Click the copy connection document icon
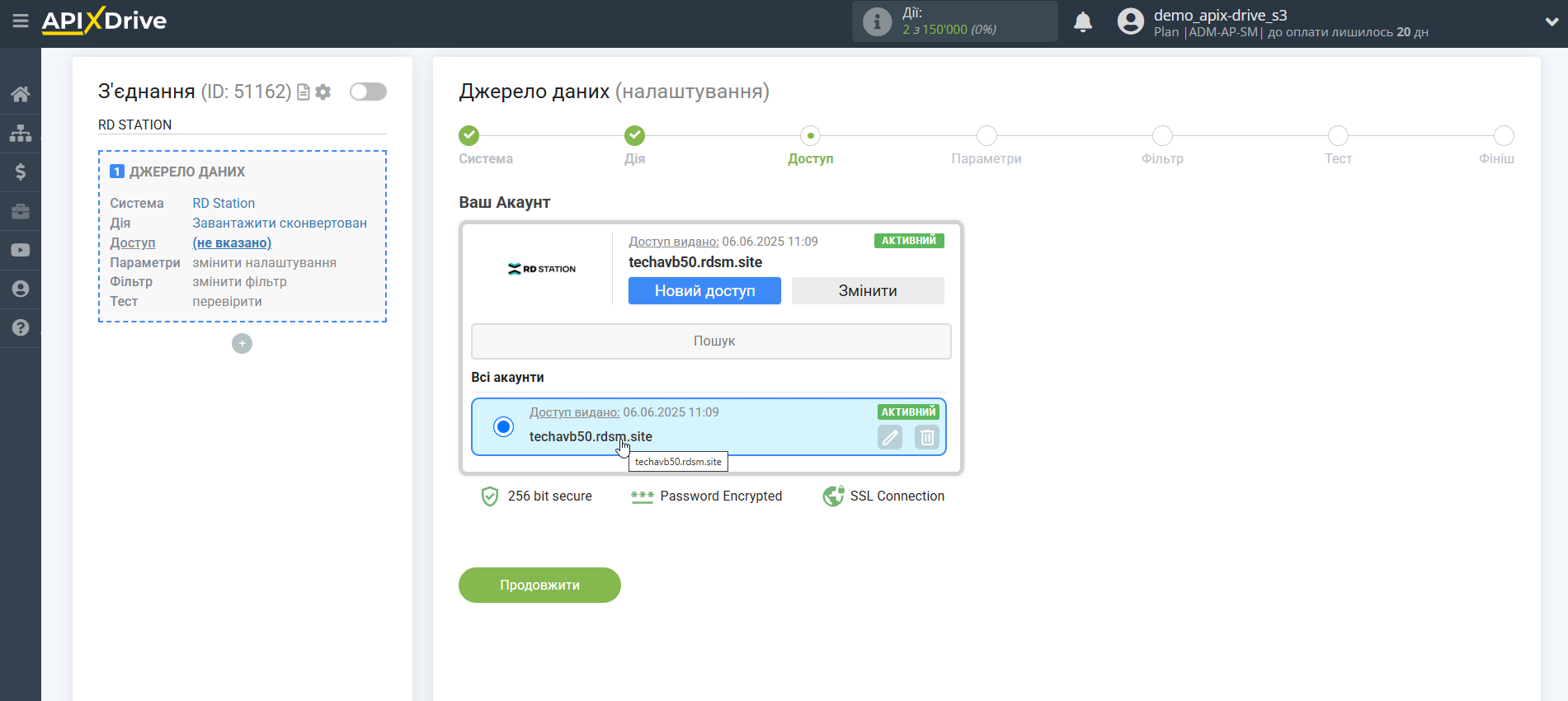Screen dimensions: 1568x701 tap(304, 92)
